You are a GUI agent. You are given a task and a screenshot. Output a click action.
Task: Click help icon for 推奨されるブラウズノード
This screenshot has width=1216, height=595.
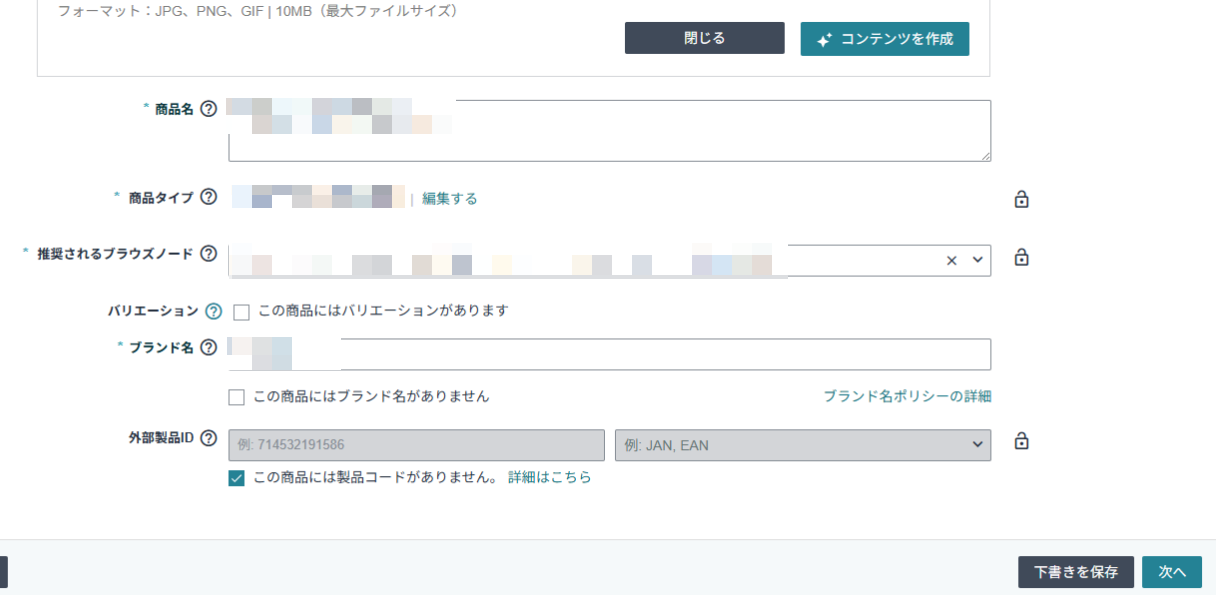point(209,254)
